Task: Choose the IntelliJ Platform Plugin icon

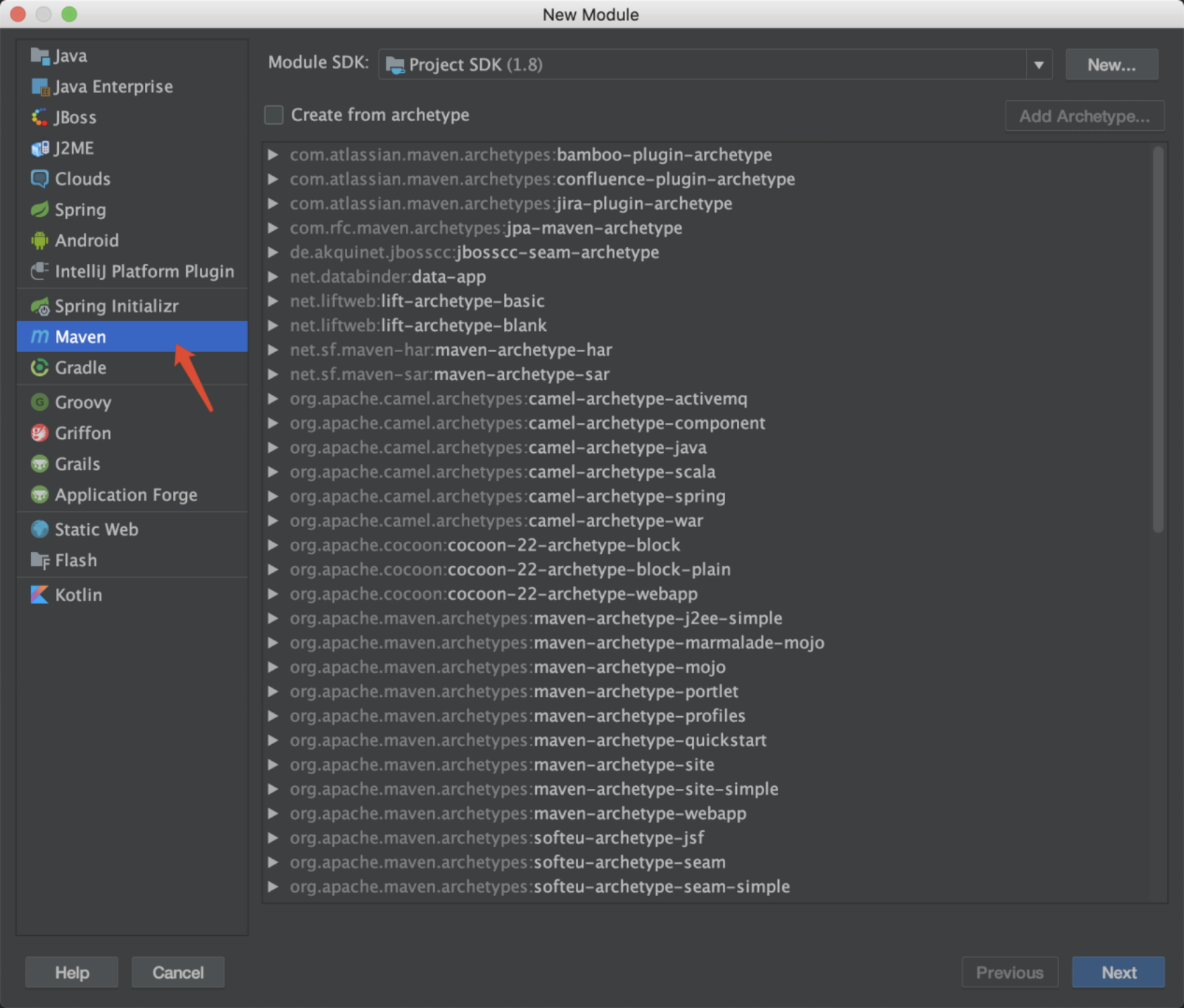Action: [40, 272]
